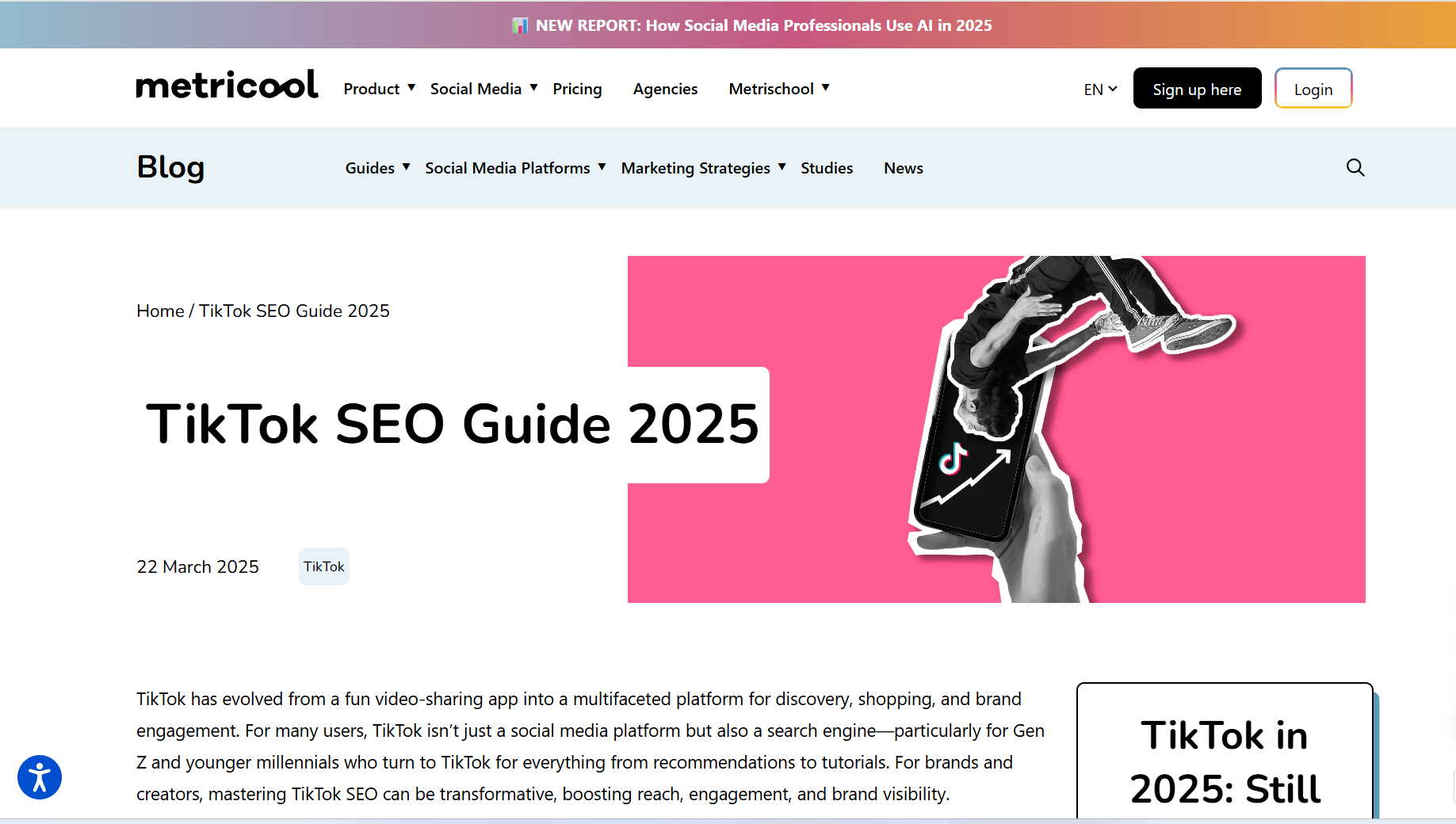1456x824 pixels.
Task: Click the Sign up here button
Action: (1197, 88)
